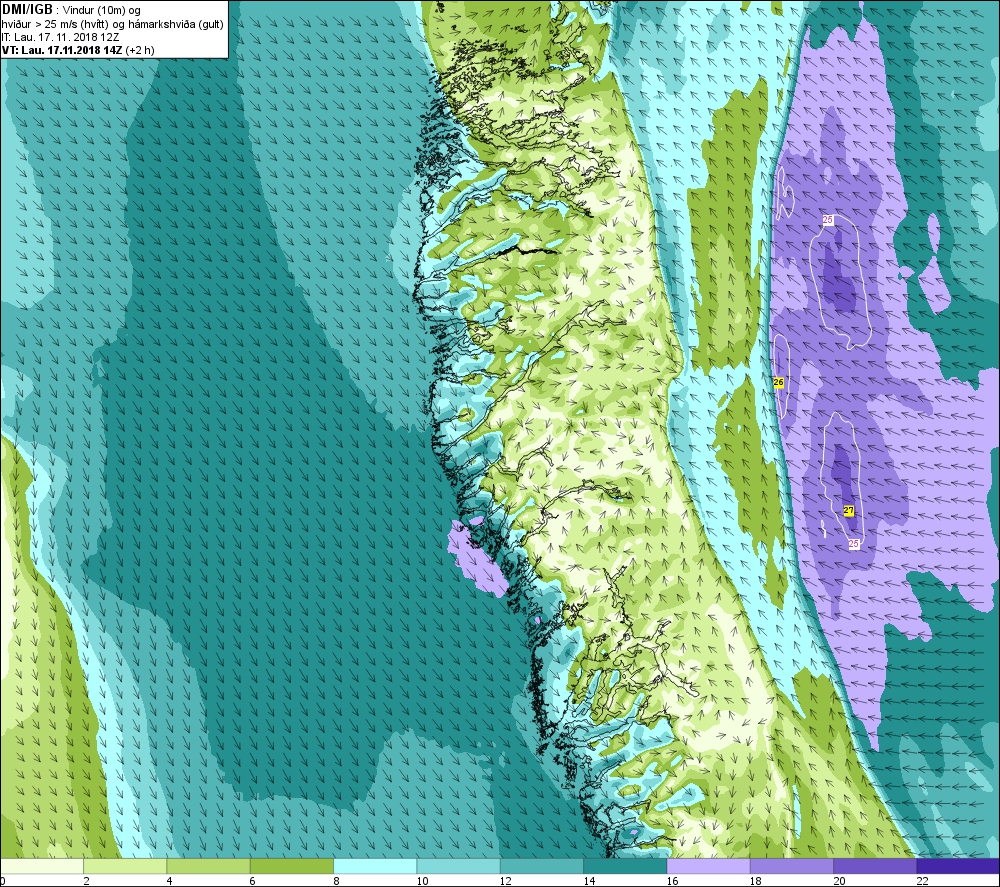Click the aqua 10–12 m/s legend swatch

tap(459, 866)
